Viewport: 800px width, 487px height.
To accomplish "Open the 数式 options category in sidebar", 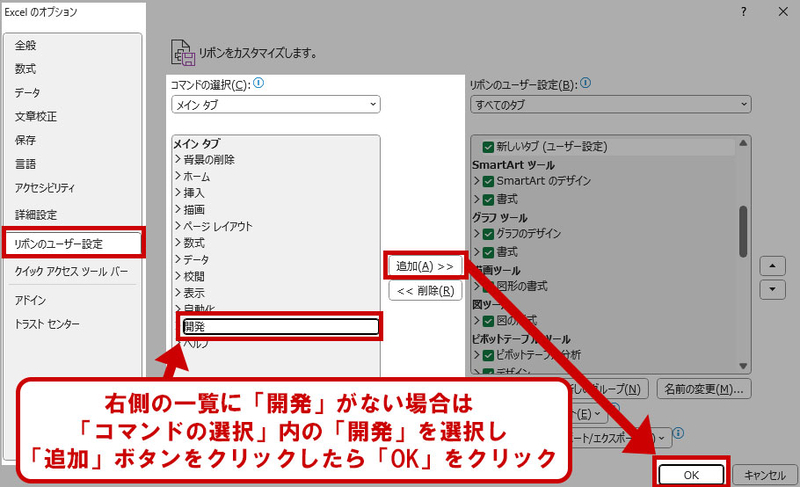I will point(26,69).
